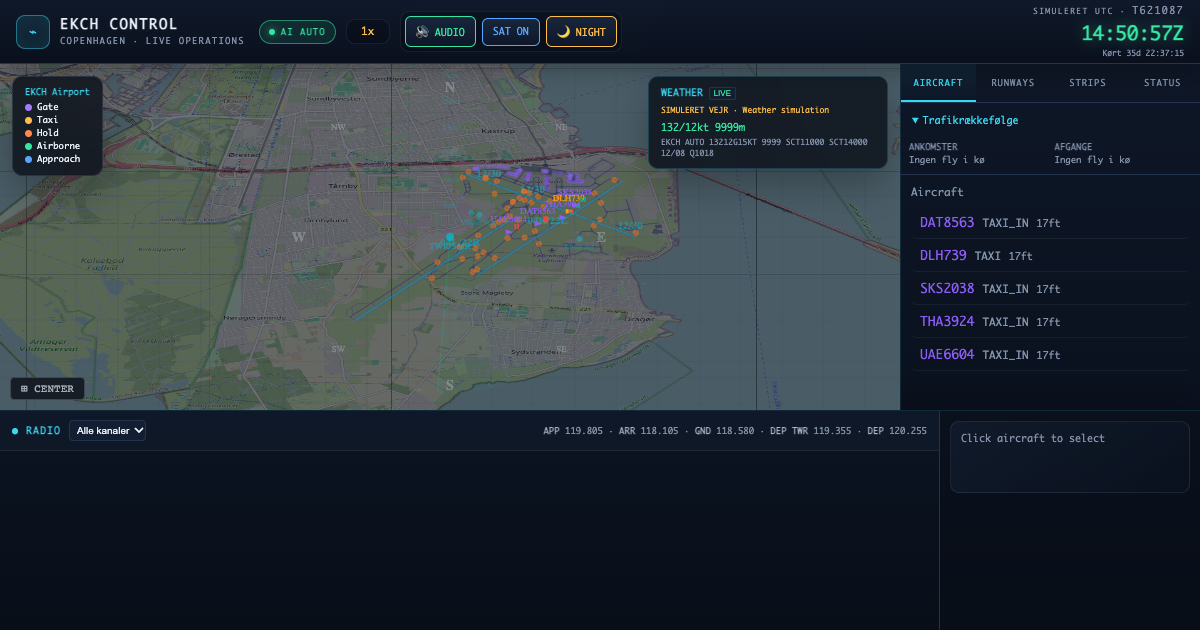Click the ARR 118.105 frequency
1200x630 pixels.
pyautogui.click(x=649, y=431)
